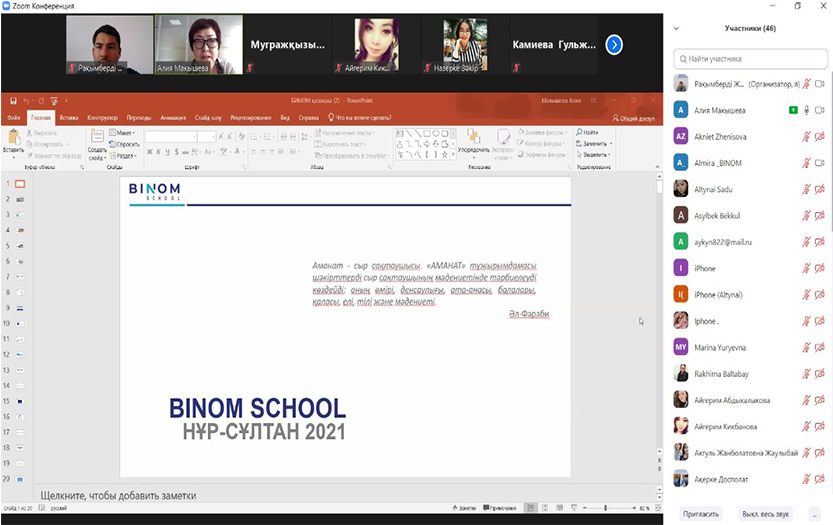Collapse the Участники panel with the chevron
This screenshot has height=525, width=833.
pyautogui.click(x=676, y=29)
